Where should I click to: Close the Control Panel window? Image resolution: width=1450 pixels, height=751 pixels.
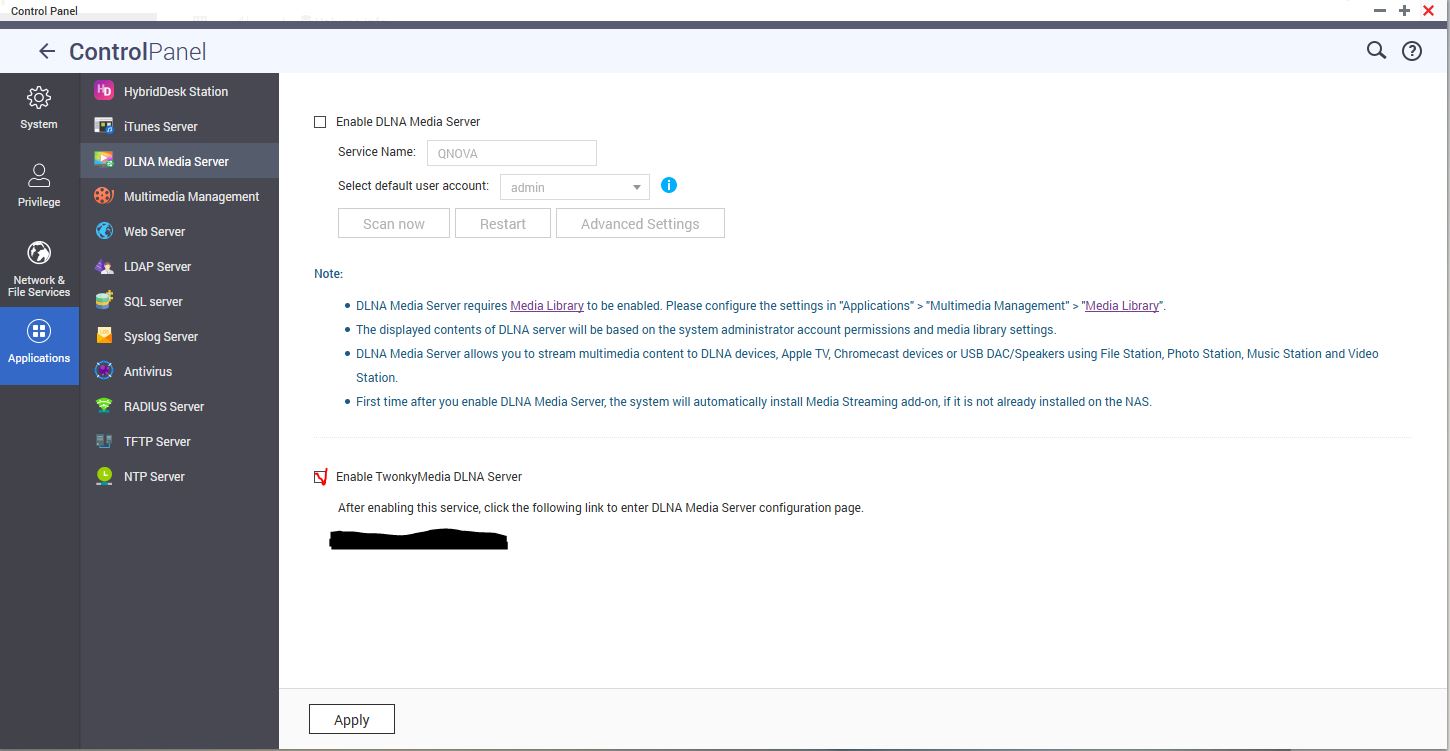coord(1429,10)
